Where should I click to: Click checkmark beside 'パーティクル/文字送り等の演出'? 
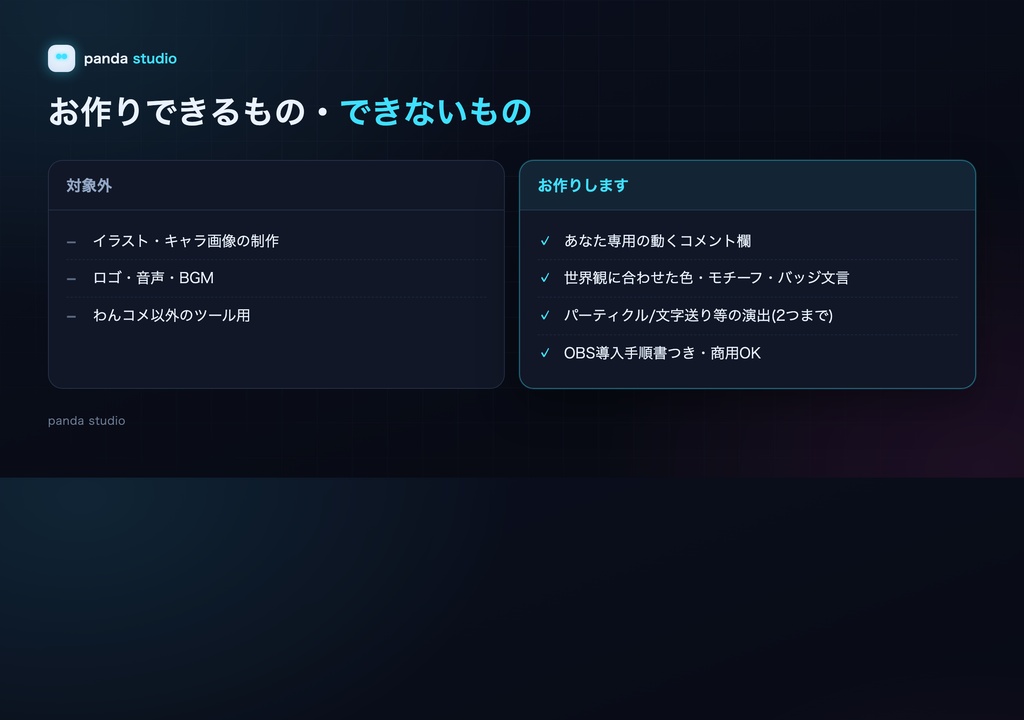point(545,316)
